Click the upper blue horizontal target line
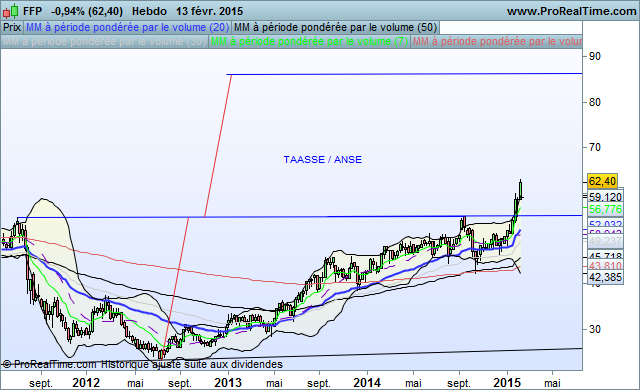Viewport: 640px width, 390px height. pos(404,74)
